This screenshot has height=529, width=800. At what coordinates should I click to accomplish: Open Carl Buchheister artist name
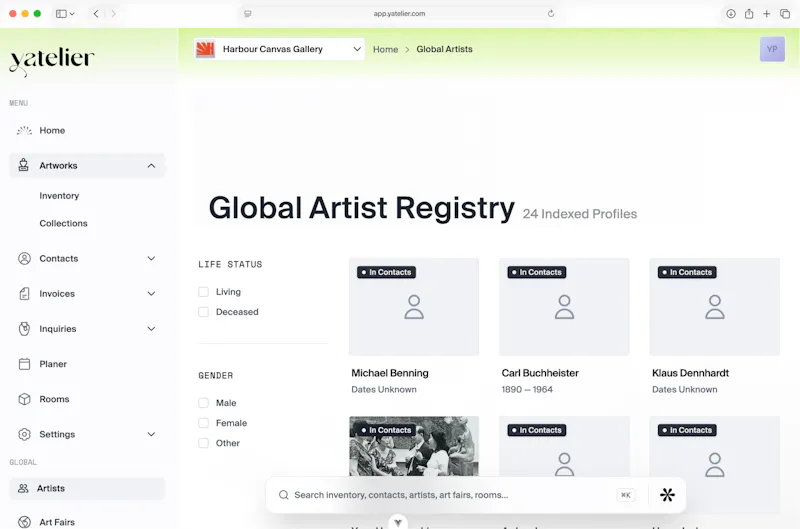[540, 373]
